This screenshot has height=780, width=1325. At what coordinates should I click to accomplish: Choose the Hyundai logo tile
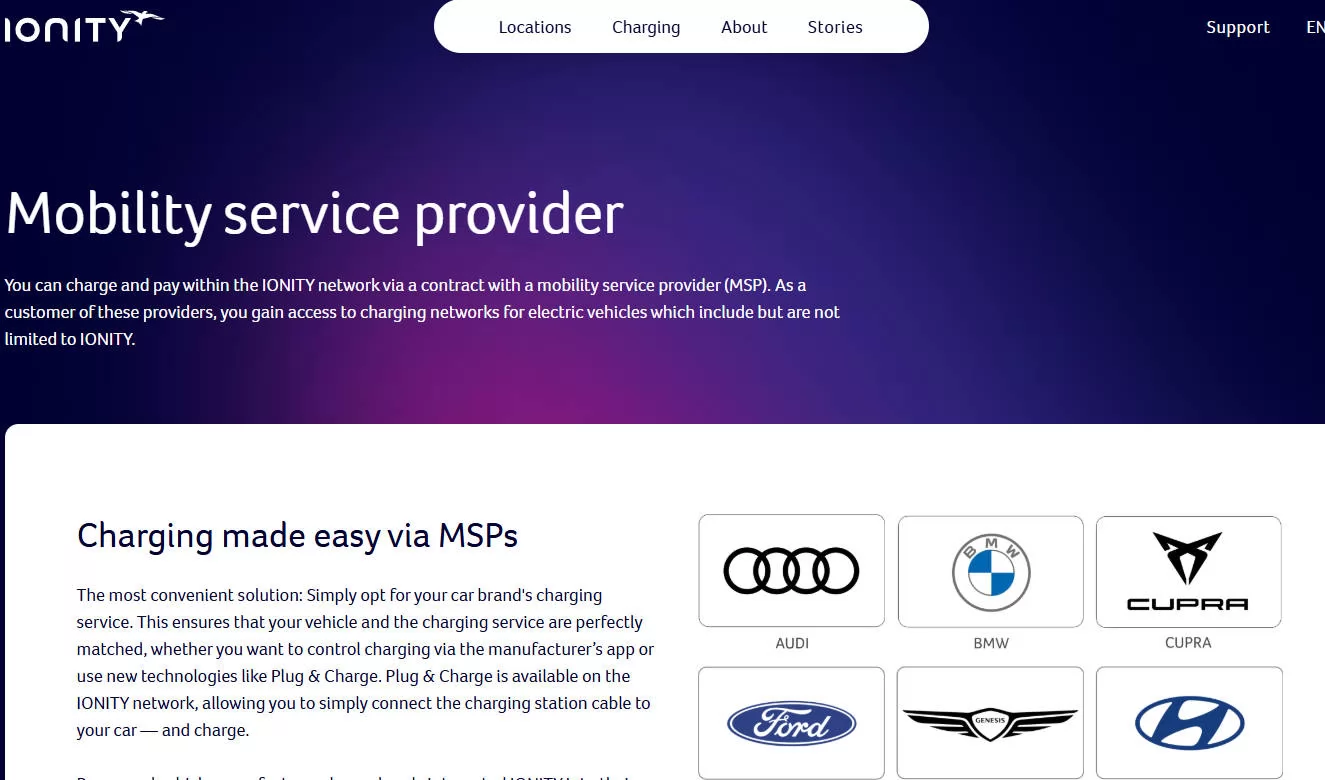(x=1189, y=723)
